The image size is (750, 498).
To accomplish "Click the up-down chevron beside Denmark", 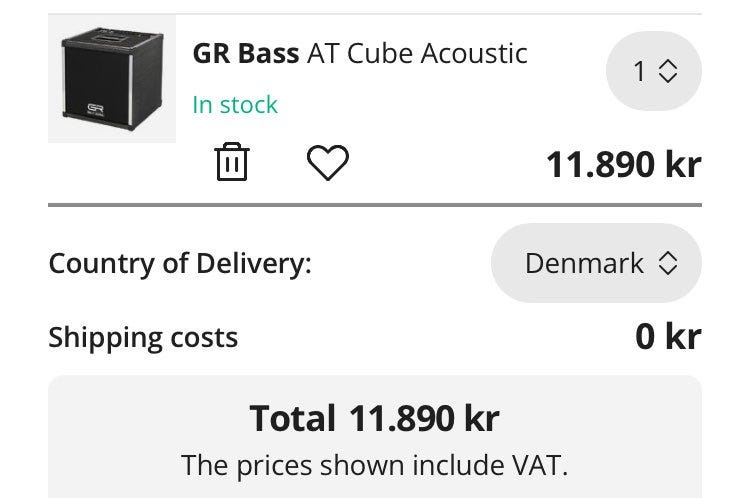I will coord(668,264).
